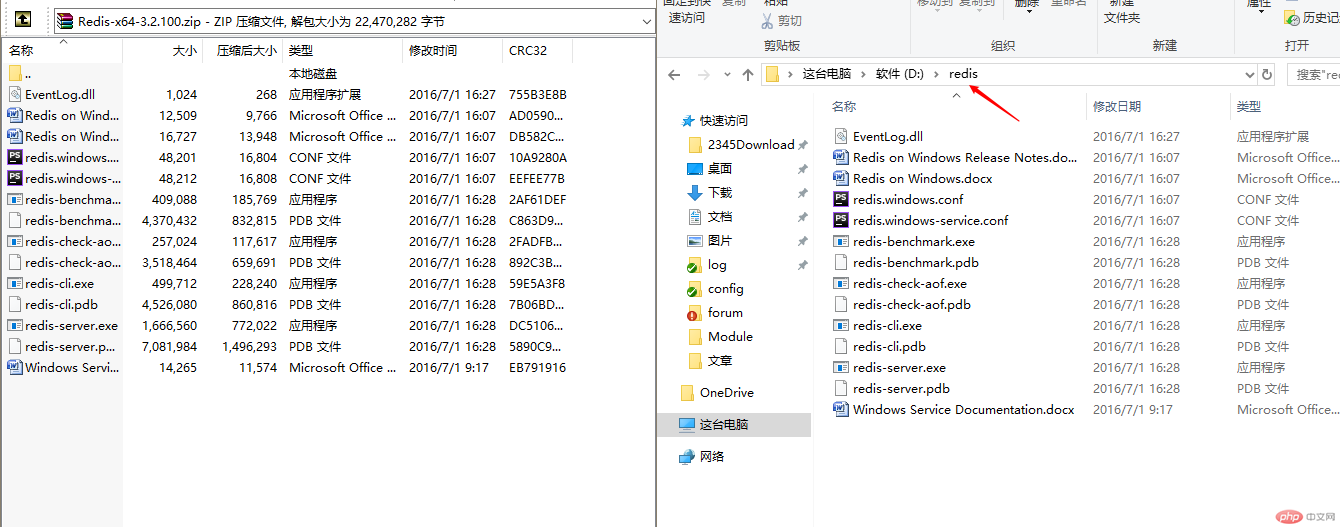Screen dimensions: 1340x527
Task: Click the Documents icon in navigation pane
Action: [695, 216]
